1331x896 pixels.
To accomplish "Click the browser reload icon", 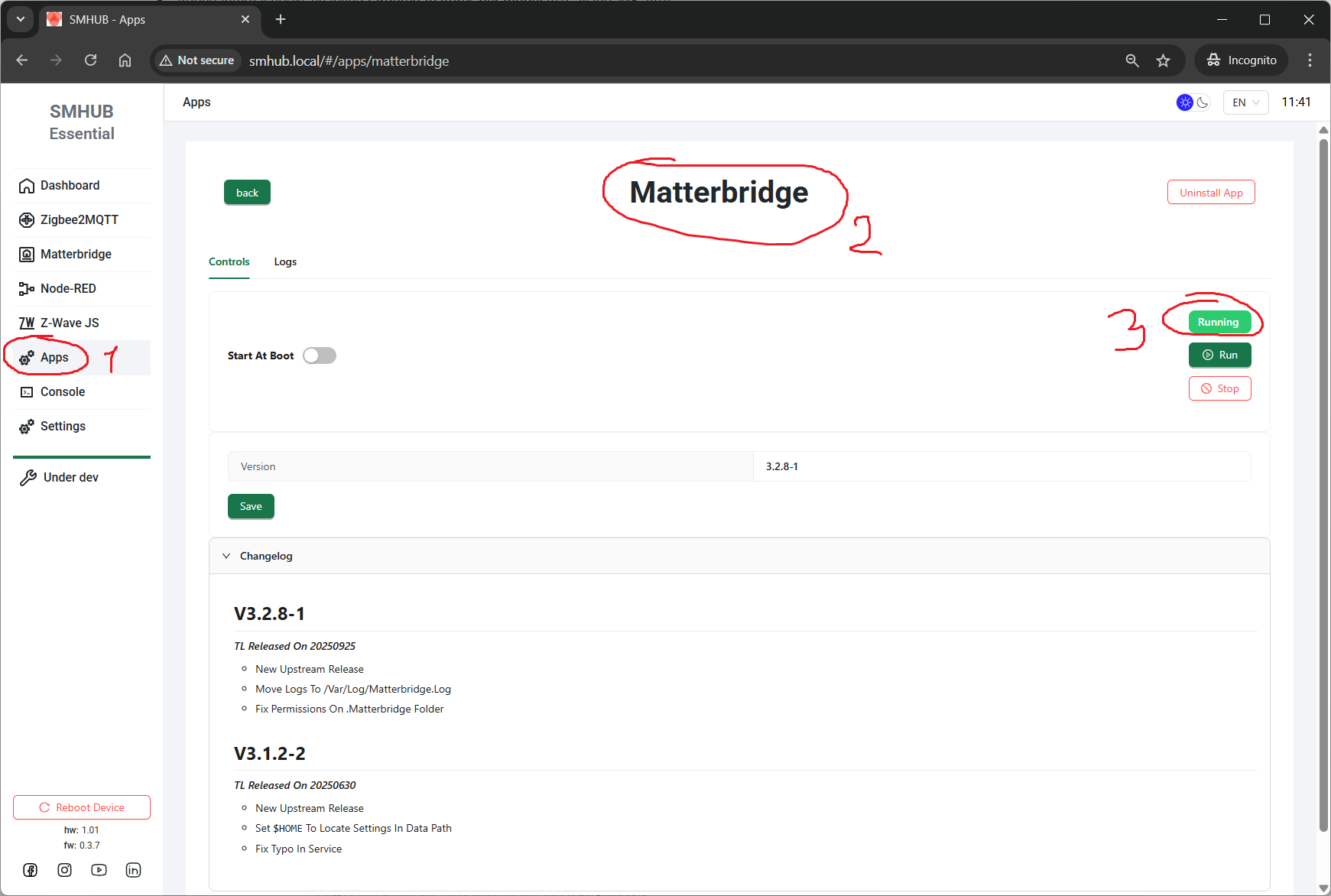I will [90, 60].
